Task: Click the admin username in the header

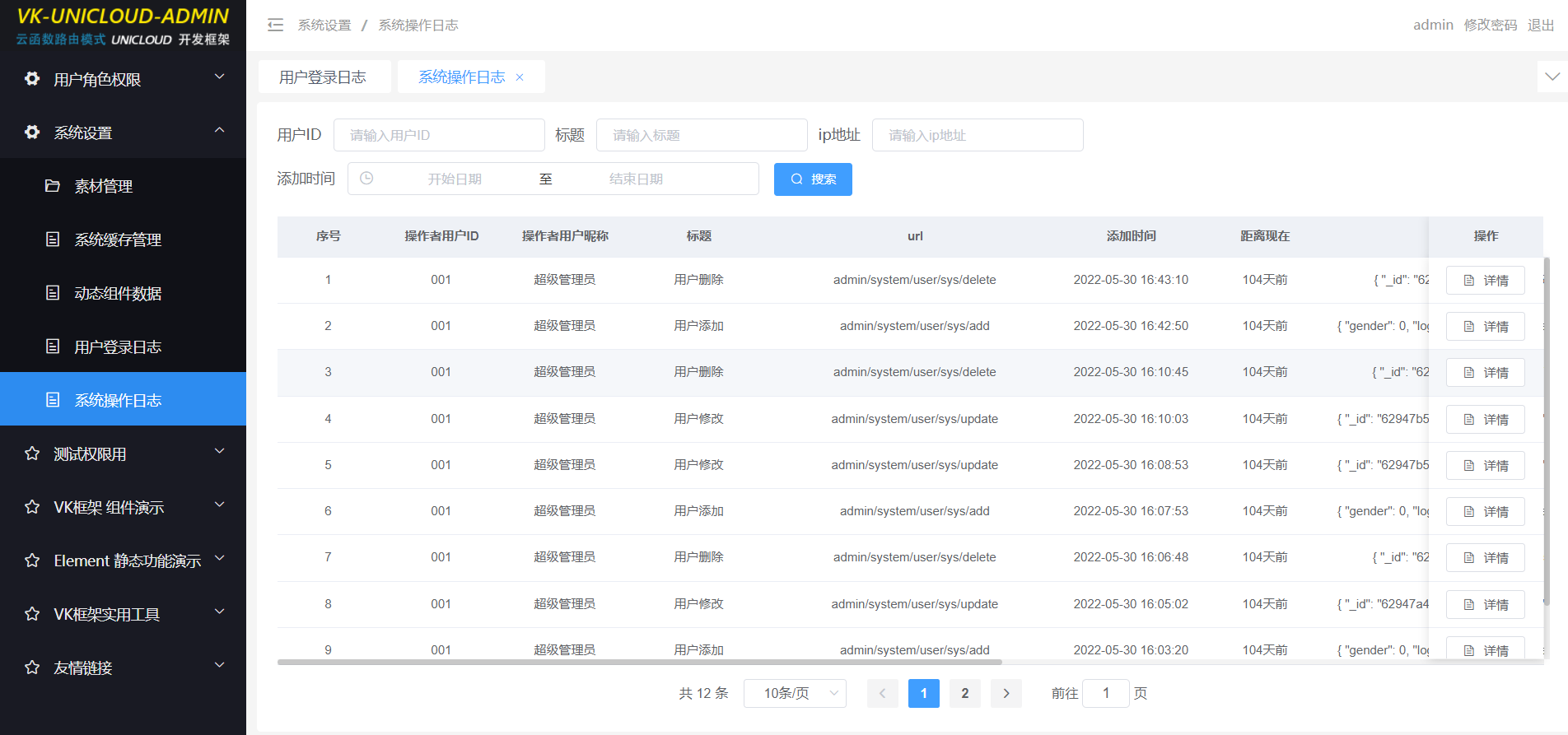Action: click(1433, 25)
